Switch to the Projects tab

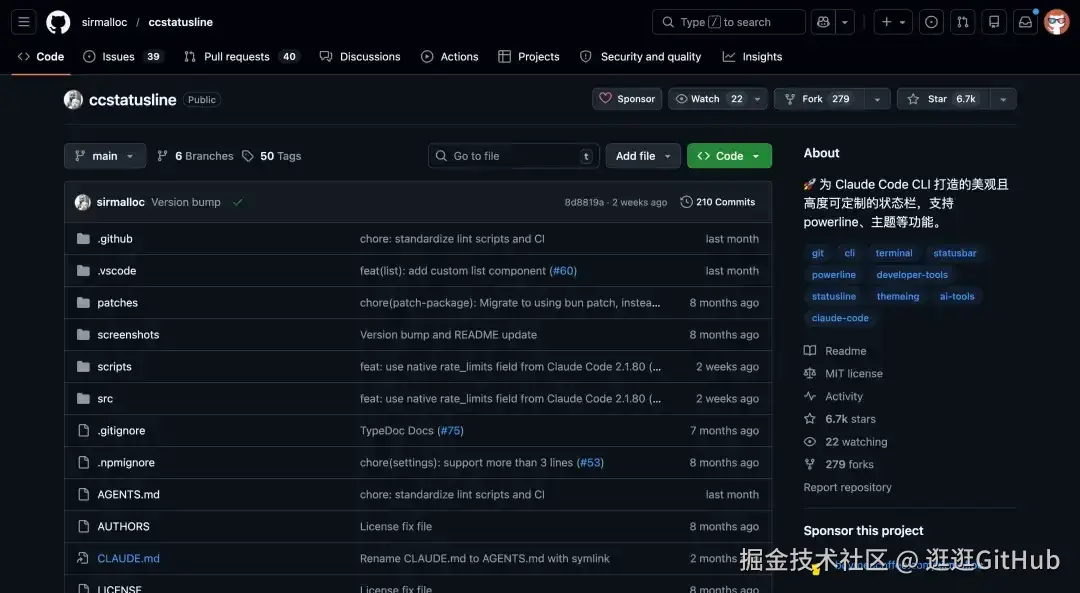pos(528,56)
